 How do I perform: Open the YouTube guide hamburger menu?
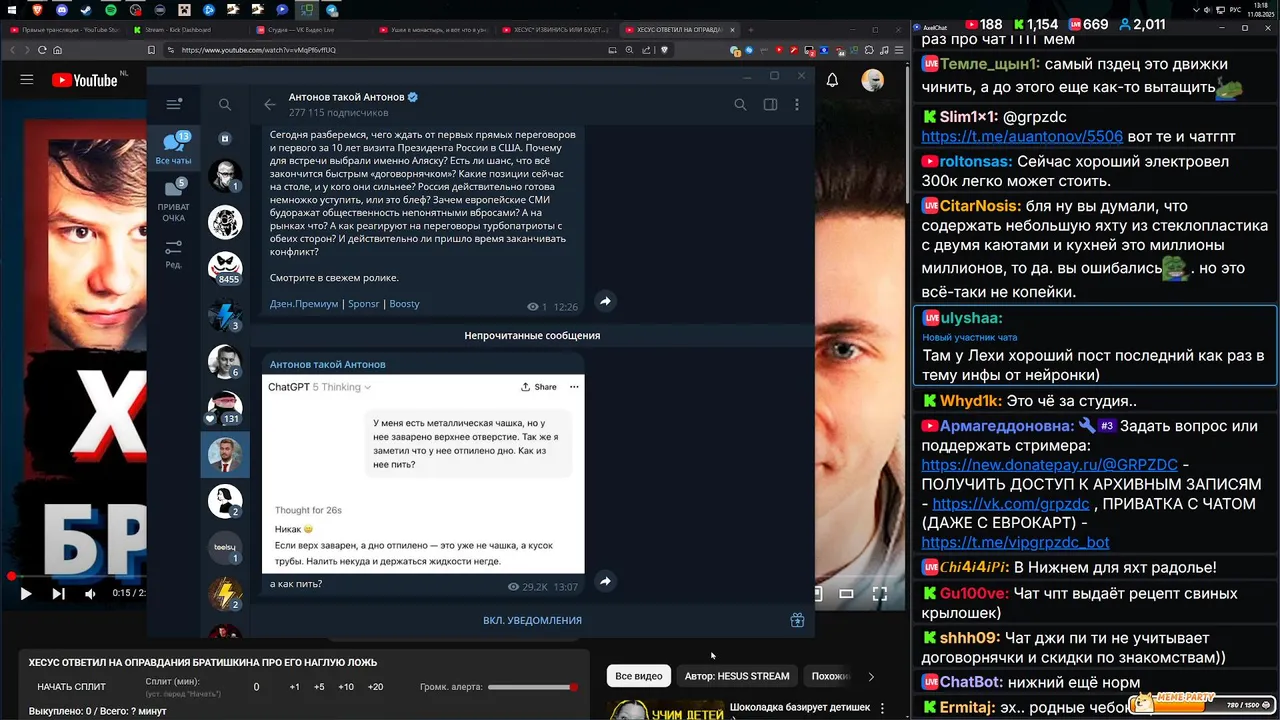coord(27,80)
